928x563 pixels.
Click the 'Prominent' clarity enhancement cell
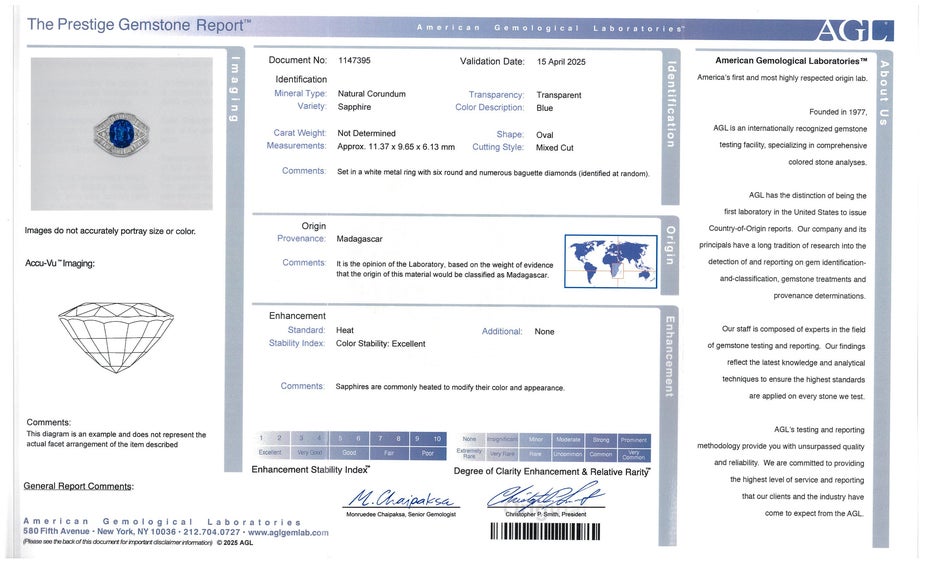[x=633, y=439]
